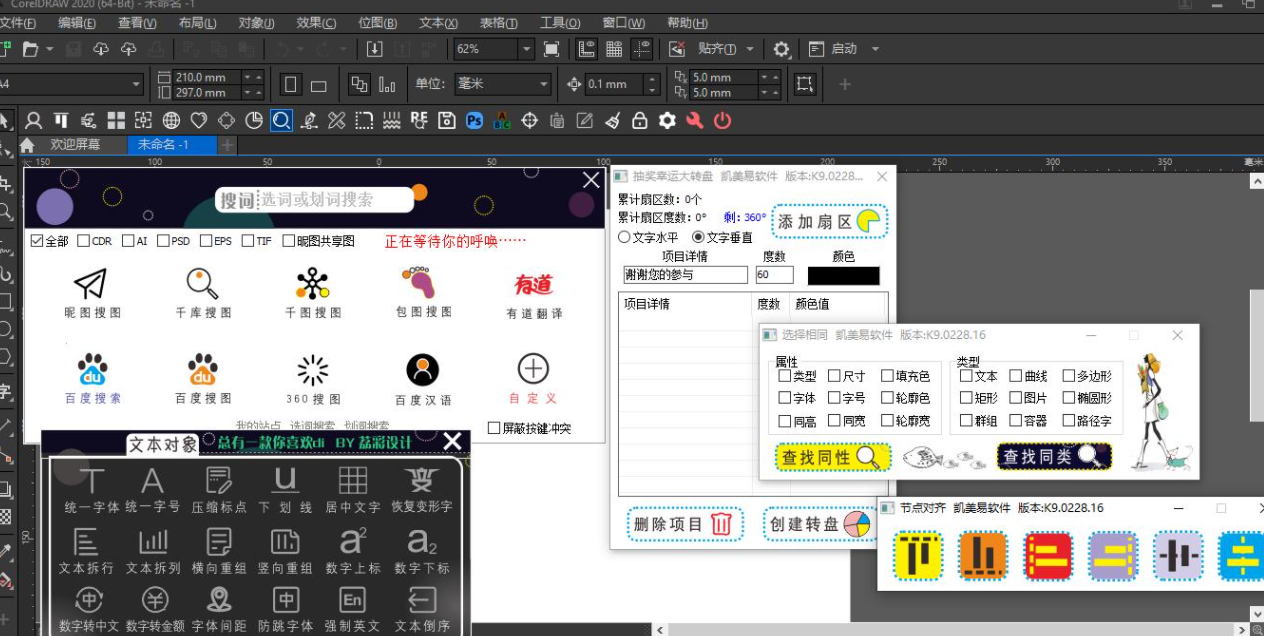Click the 搜词 search button

click(x=237, y=200)
